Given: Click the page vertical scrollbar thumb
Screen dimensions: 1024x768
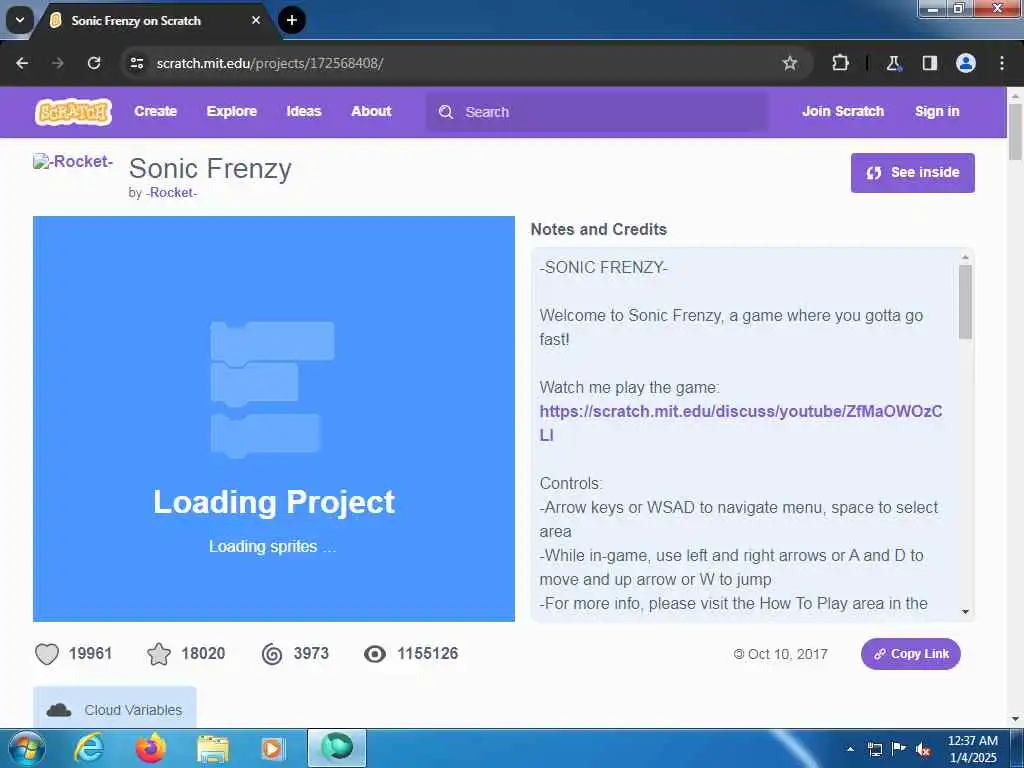Looking at the screenshot, I should [x=1015, y=132].
